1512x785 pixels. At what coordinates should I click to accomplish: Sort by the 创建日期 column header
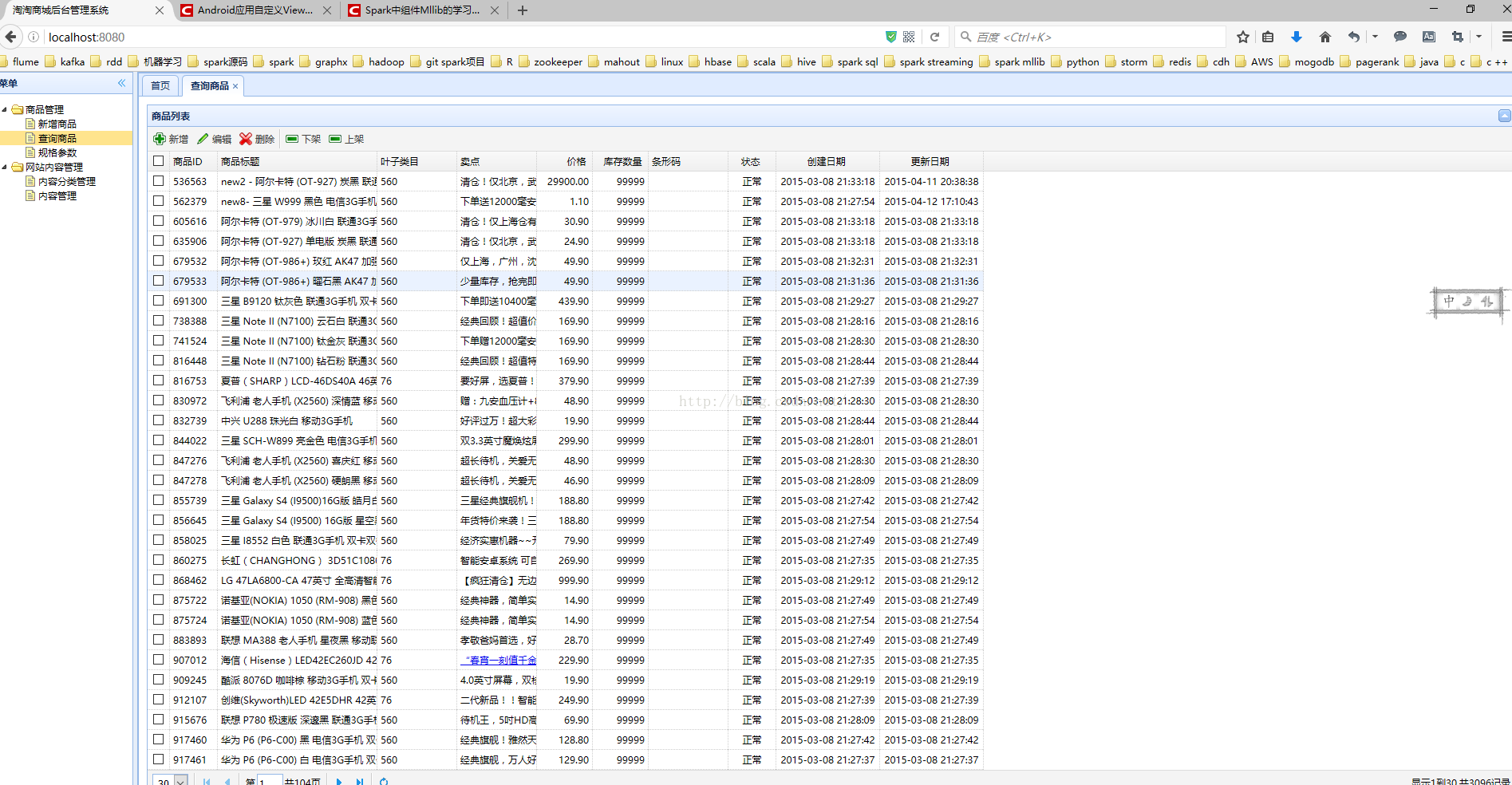tap(827, 161)
